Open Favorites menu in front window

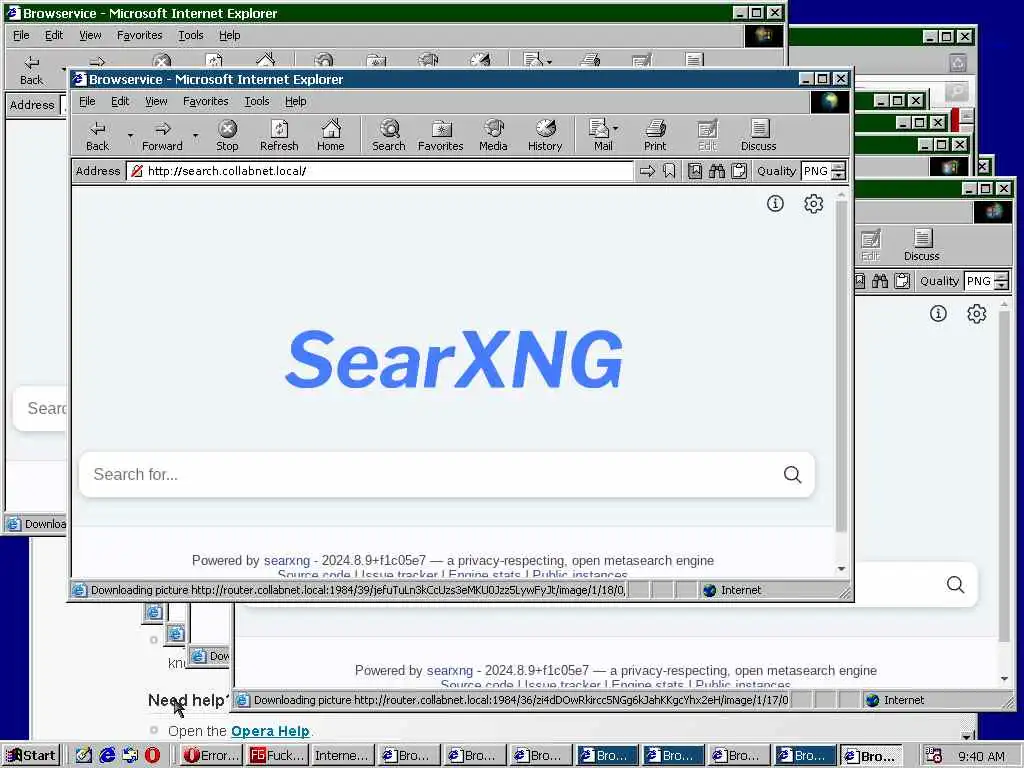206,101
